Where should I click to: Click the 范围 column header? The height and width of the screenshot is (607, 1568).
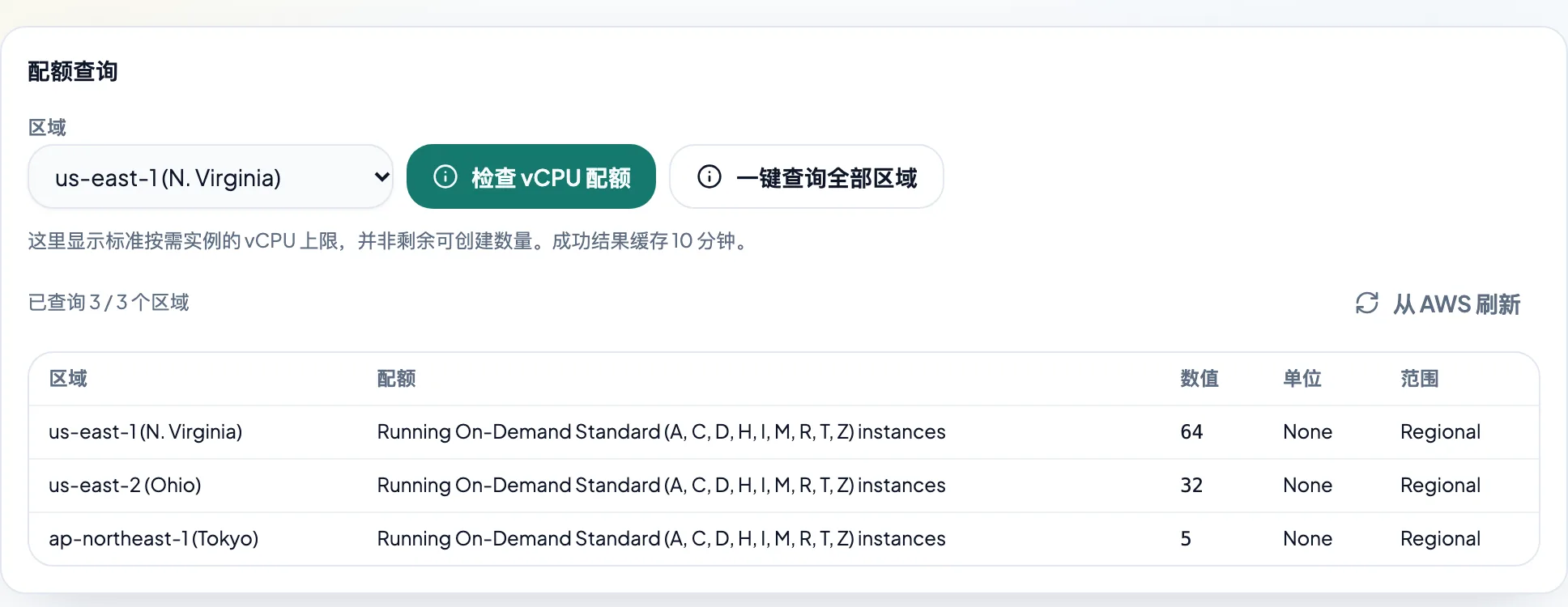click(1420, 379)
